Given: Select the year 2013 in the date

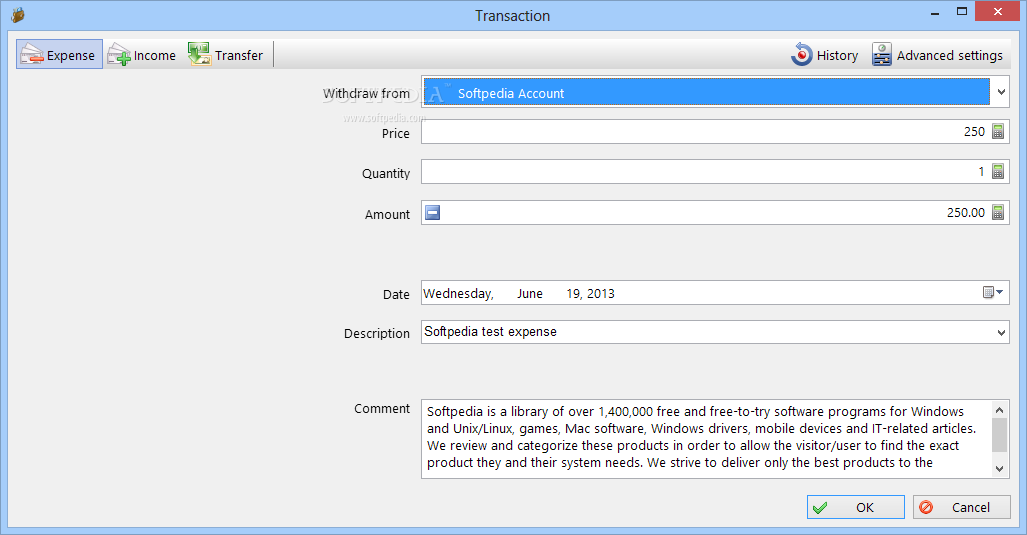Looking at the screenshot, I should click(601, 293).
